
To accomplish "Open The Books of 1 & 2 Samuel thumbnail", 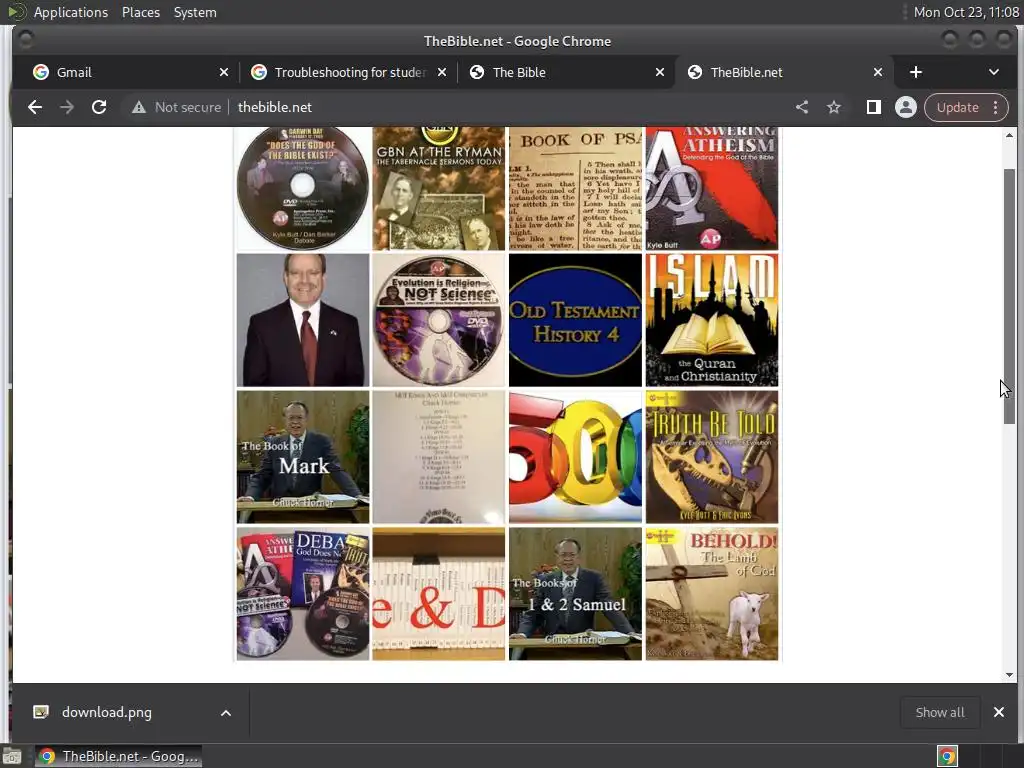I will point(575,594).
